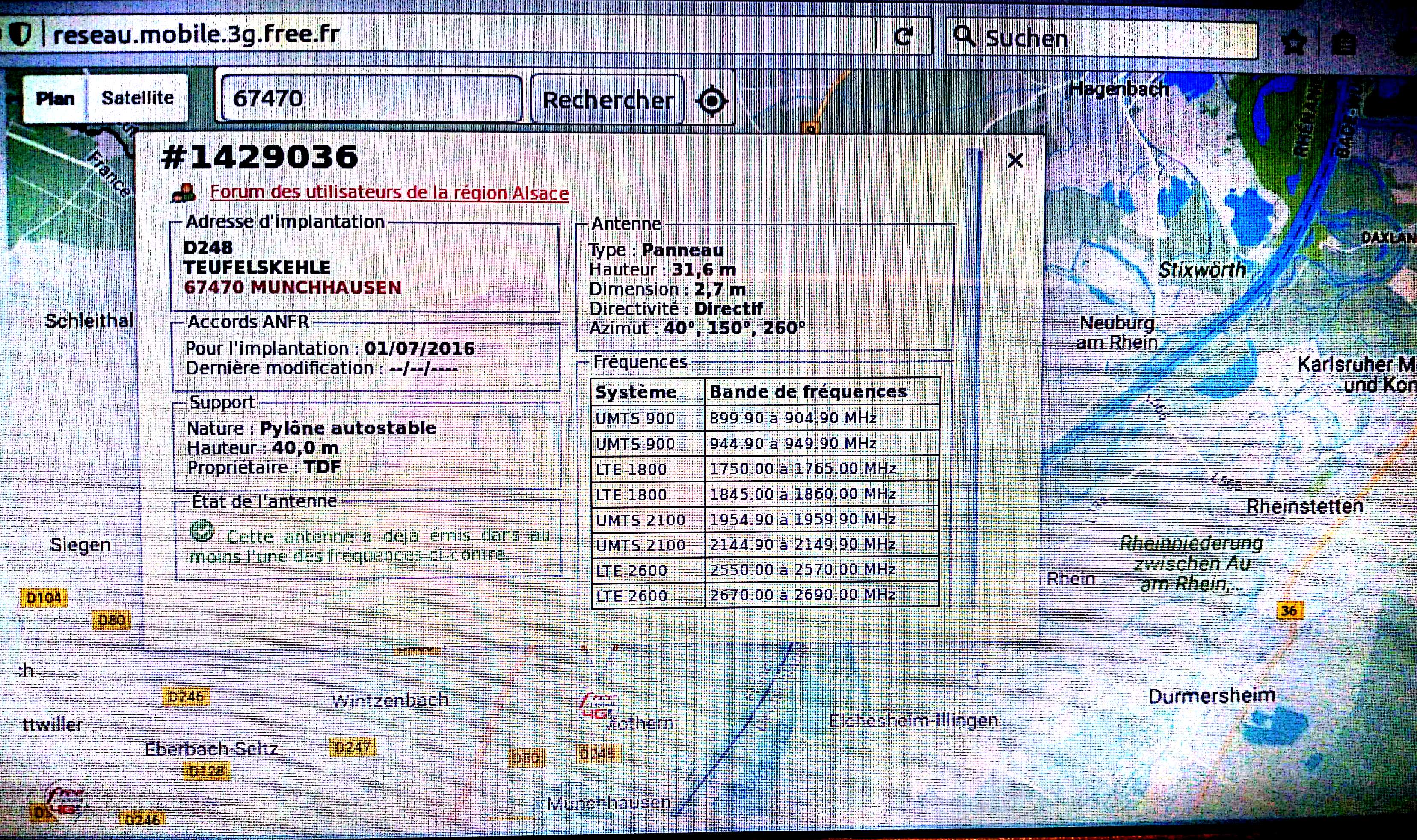
Task: Click the magnifier icon in the search box
Action: tap(965, 36)
